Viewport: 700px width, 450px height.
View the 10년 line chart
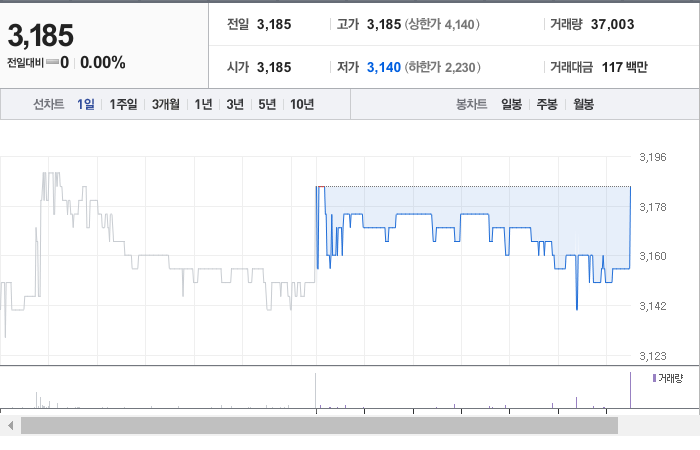pyautogui.click(x=302, y=104)
